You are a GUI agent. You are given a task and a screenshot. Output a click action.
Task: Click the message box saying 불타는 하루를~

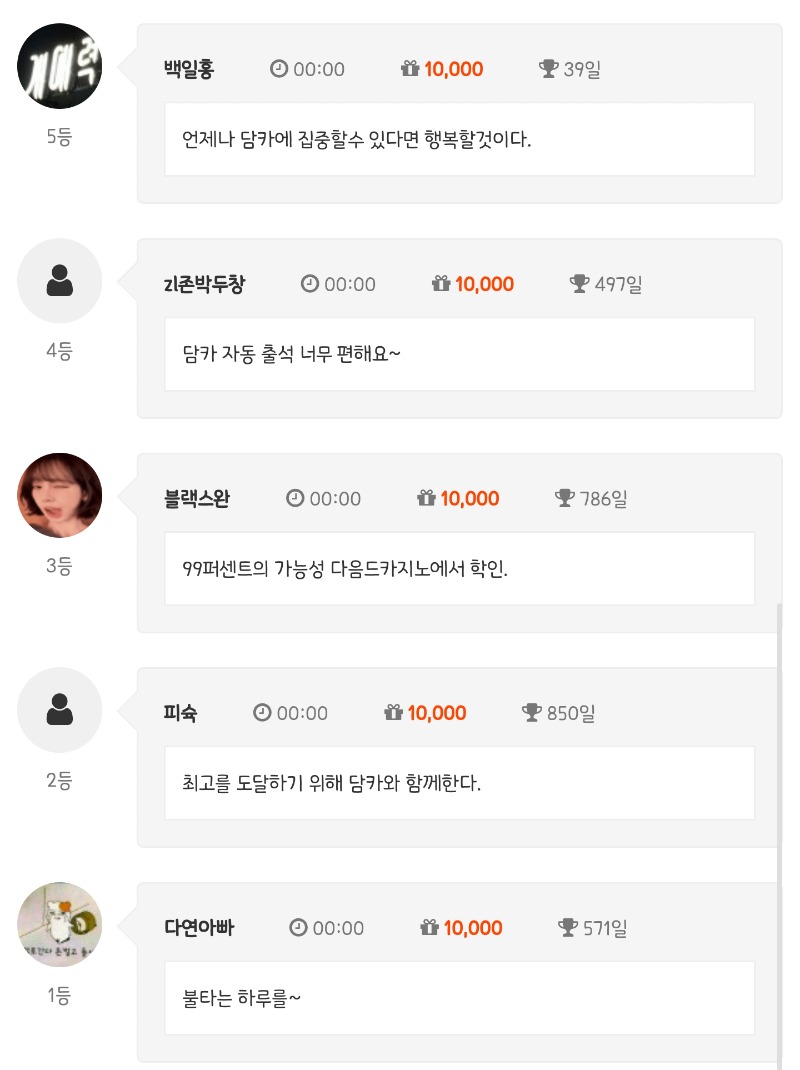point(459,998)
